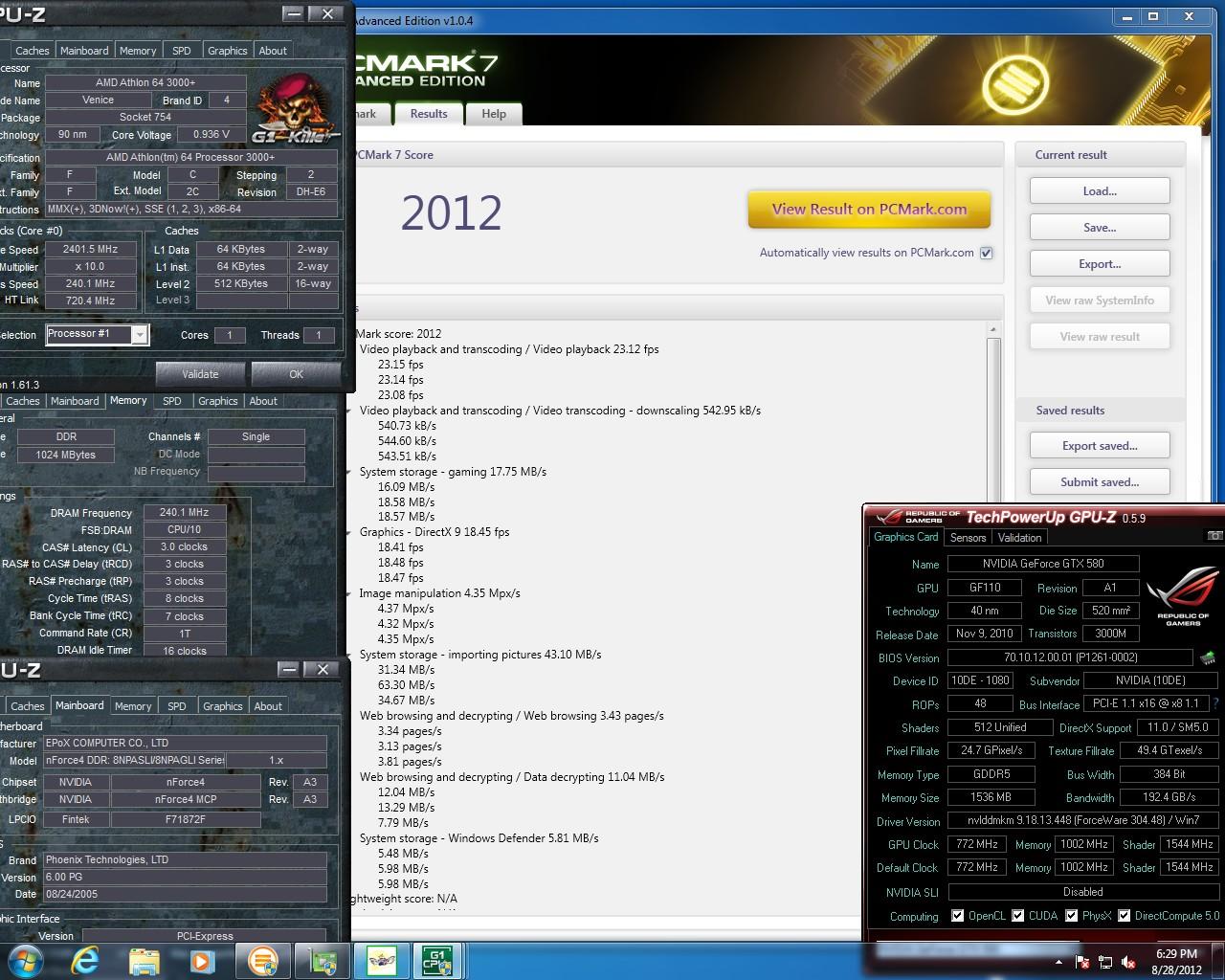Switch to Sensors tab in GPU-Z

click(968, 537)
